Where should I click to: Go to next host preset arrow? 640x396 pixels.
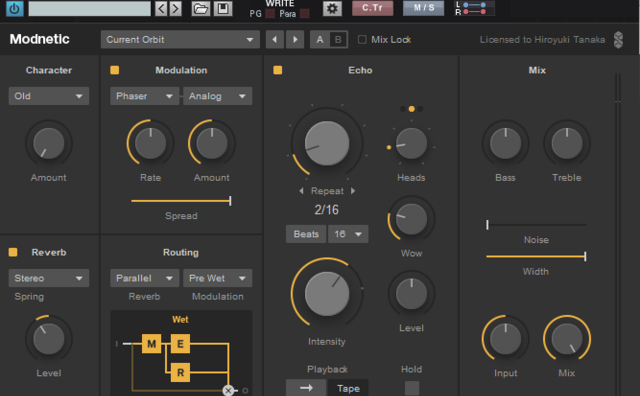click(176, 9)
